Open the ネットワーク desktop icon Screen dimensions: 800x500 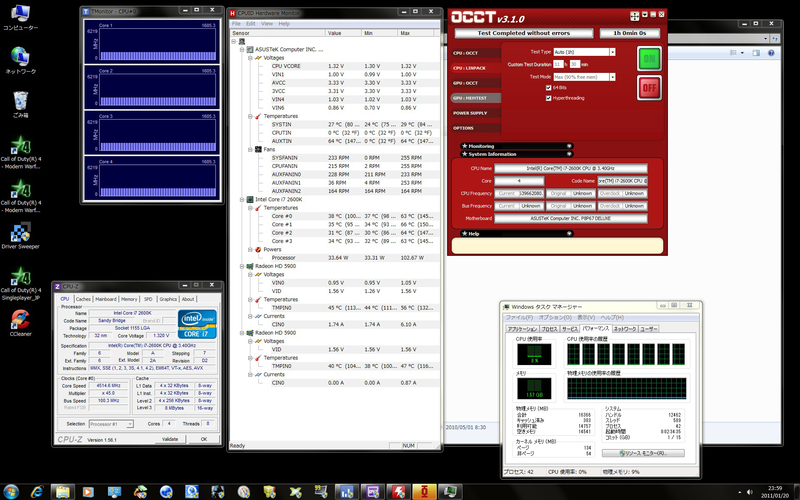pos(20,60)
